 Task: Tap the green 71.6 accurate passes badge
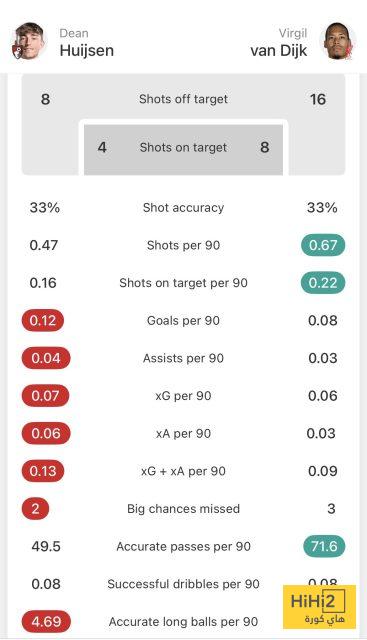tap(324, 546)
